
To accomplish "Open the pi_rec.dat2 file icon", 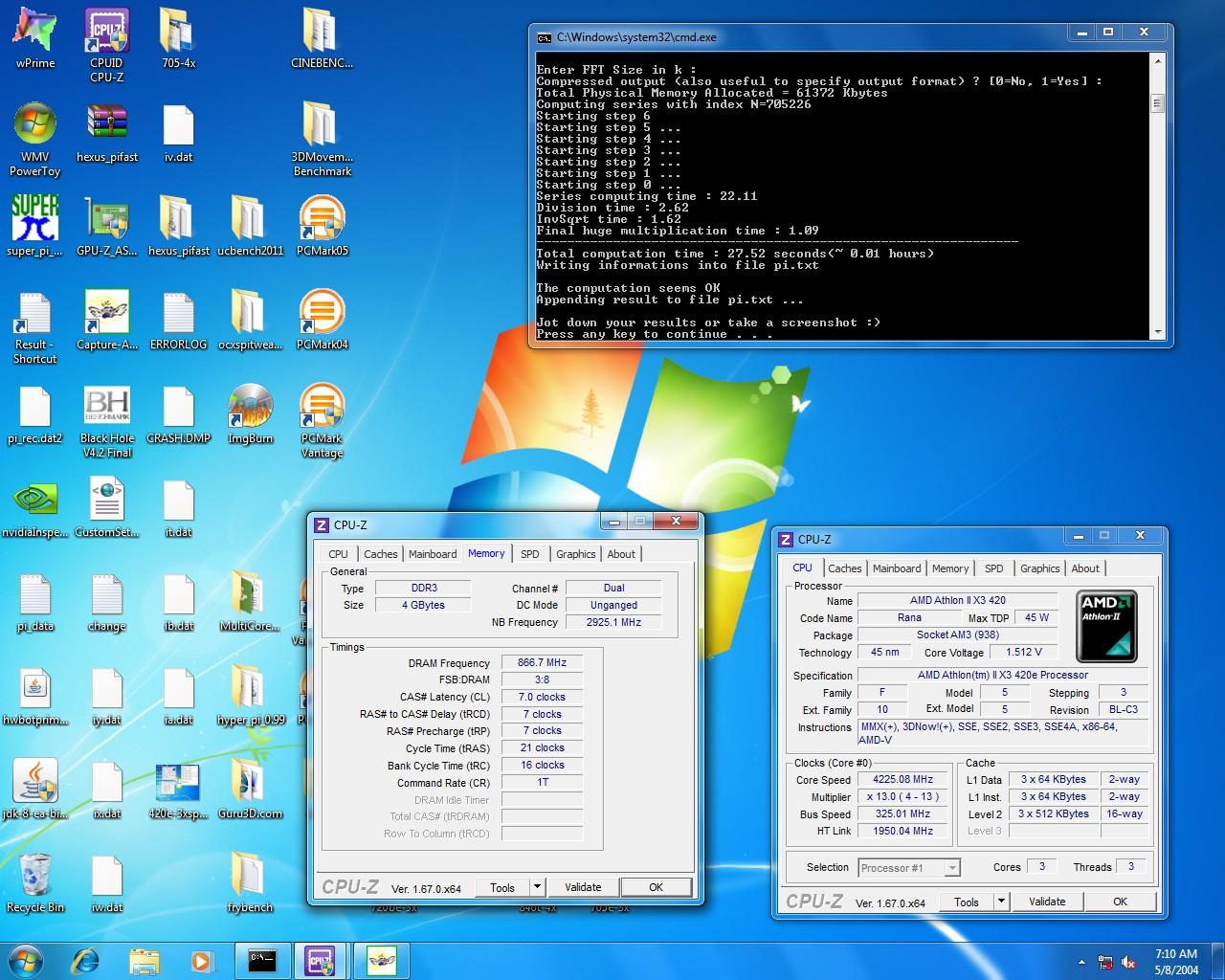I will point(35,413).
